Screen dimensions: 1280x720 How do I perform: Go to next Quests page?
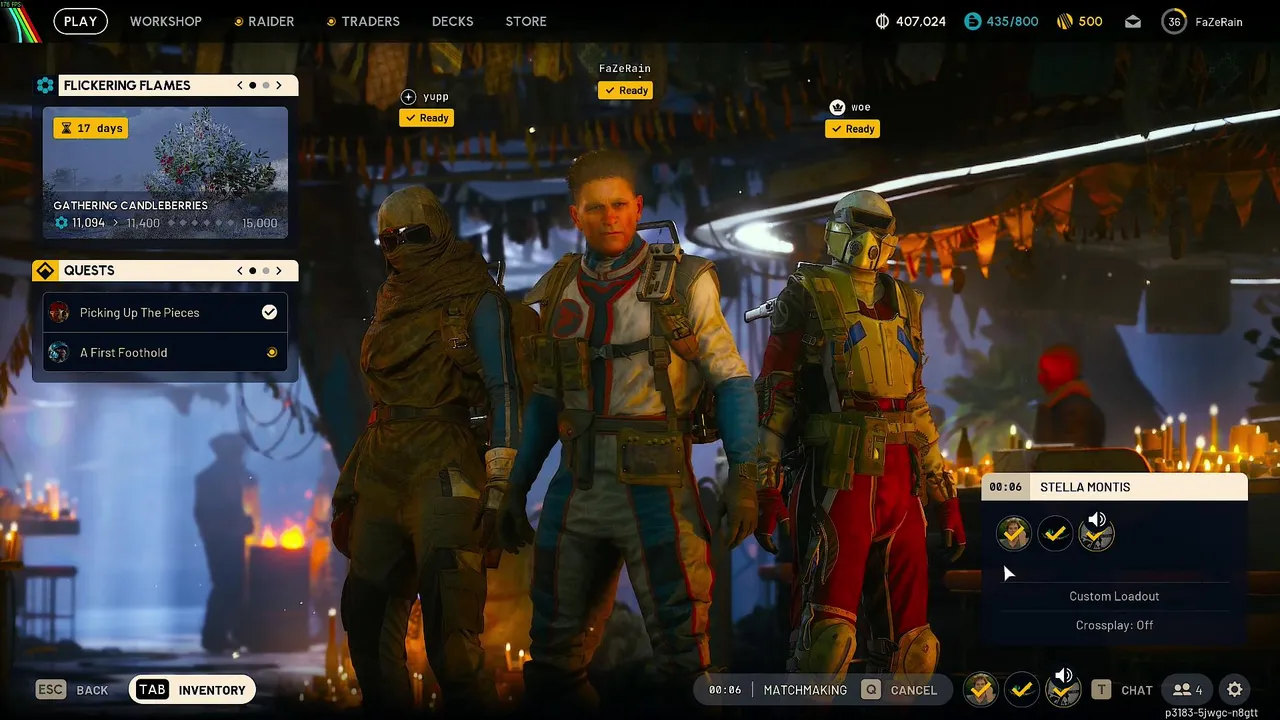(x=279, y=271)
